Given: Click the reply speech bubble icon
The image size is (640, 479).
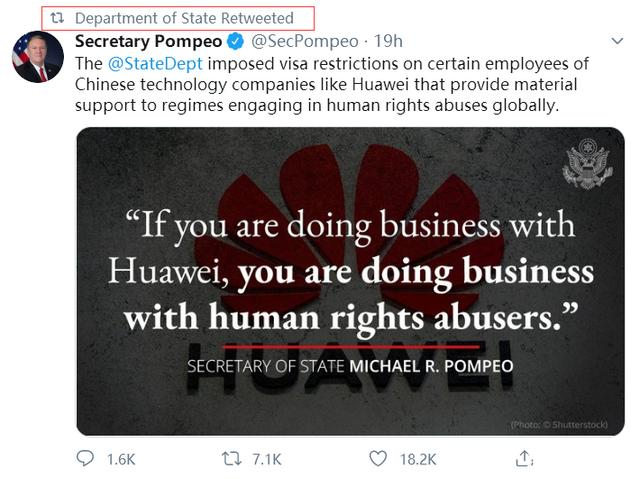Looking at the screenshot, I should click(87, 458).
